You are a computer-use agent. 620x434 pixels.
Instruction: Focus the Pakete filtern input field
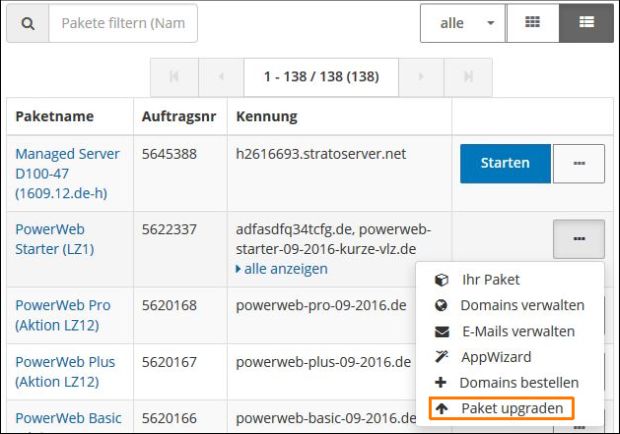click(x=123, y=23)
